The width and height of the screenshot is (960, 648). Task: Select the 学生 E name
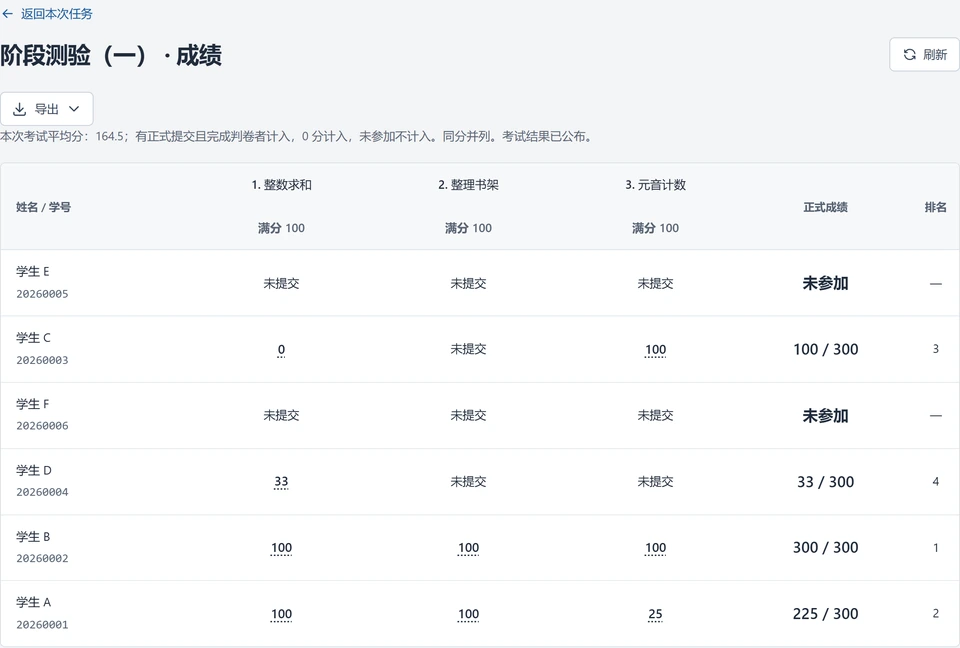click(33, 271)
